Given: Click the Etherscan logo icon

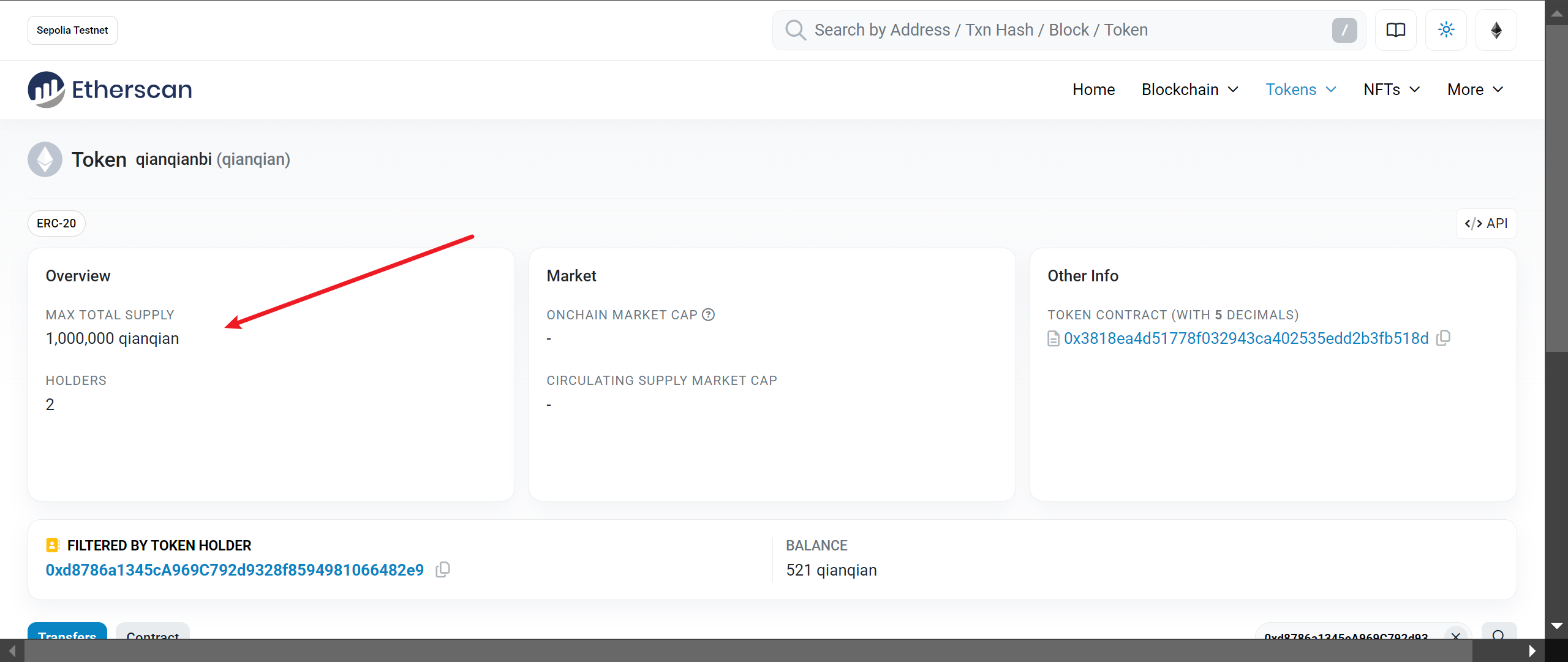Looking at the screenshot, I should pos(46,89).
